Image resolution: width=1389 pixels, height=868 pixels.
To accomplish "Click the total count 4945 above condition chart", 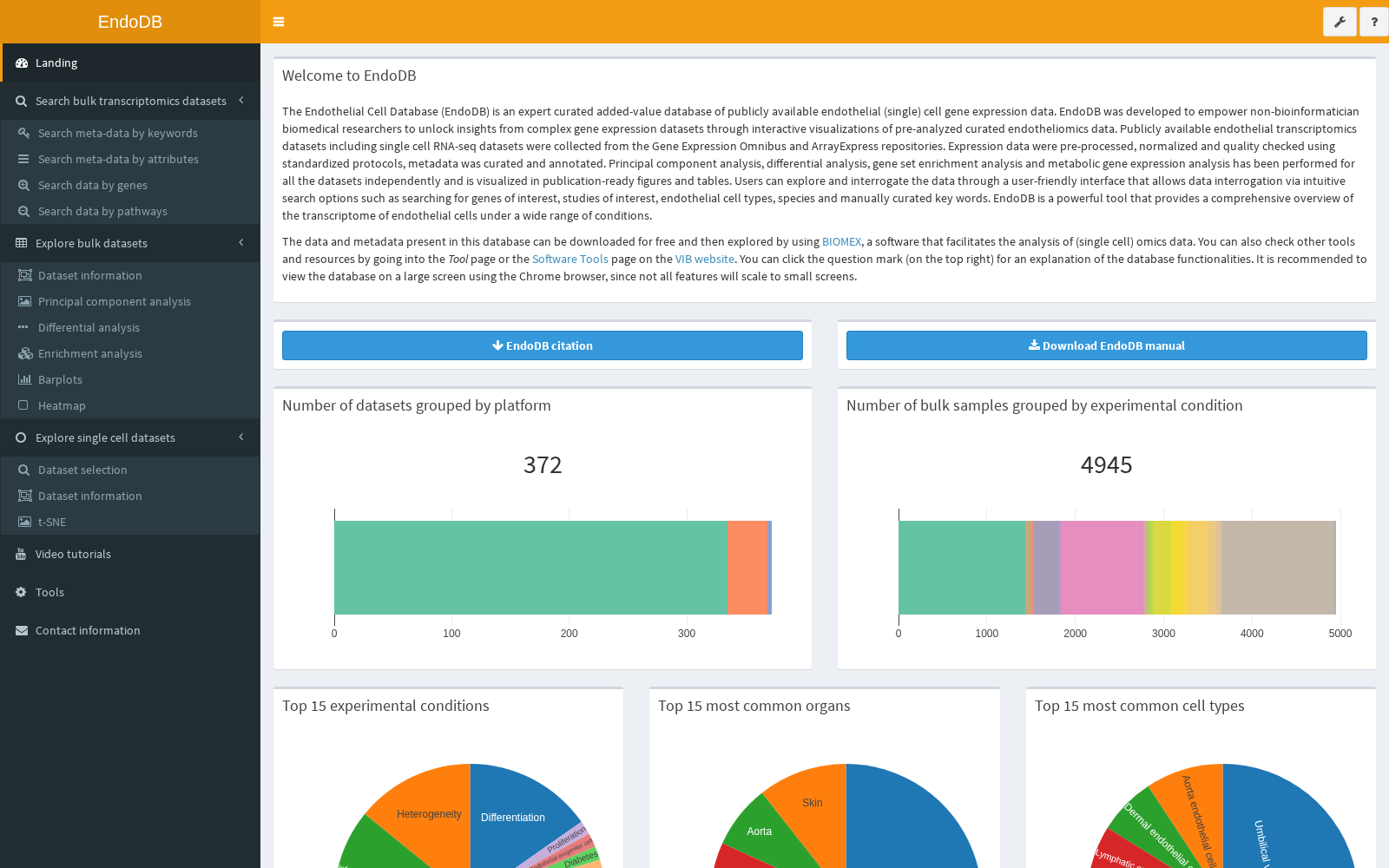I will pos(1107,465).
